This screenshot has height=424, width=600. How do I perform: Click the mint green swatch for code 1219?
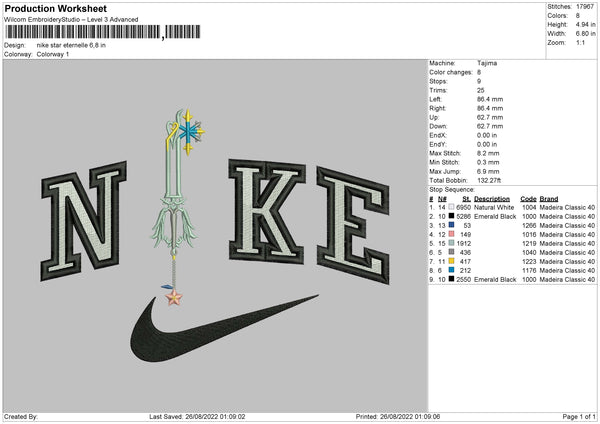tap(452, 243)
